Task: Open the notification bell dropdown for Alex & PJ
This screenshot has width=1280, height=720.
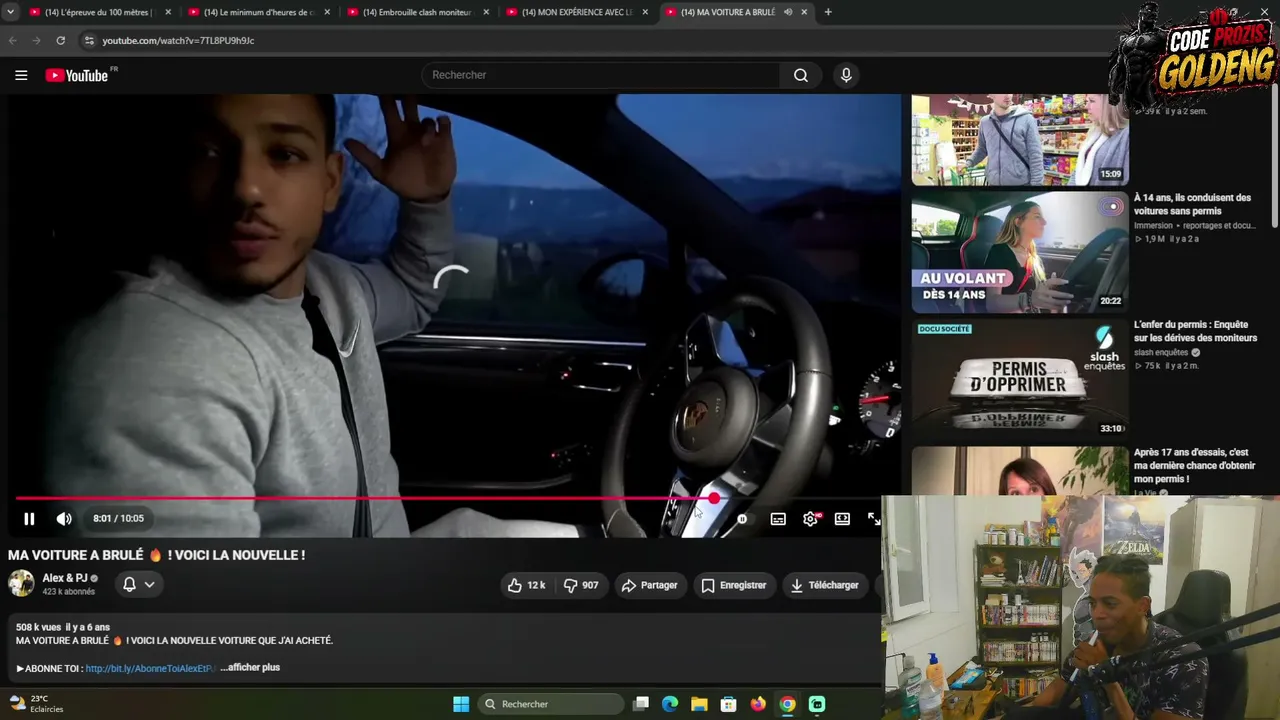Action: click(139, 584)
